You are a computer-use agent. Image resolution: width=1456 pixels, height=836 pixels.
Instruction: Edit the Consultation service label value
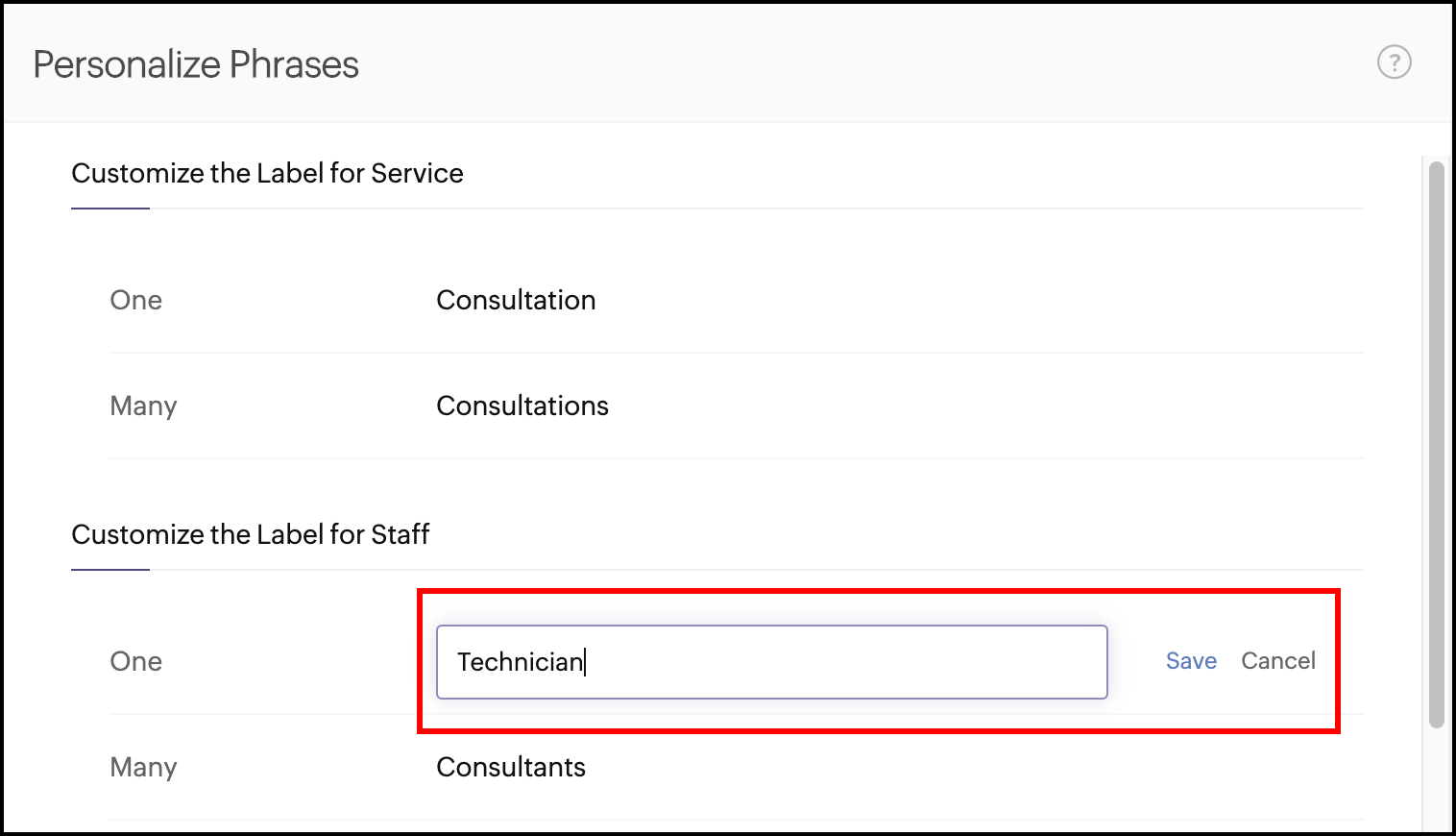coord(516,300)
